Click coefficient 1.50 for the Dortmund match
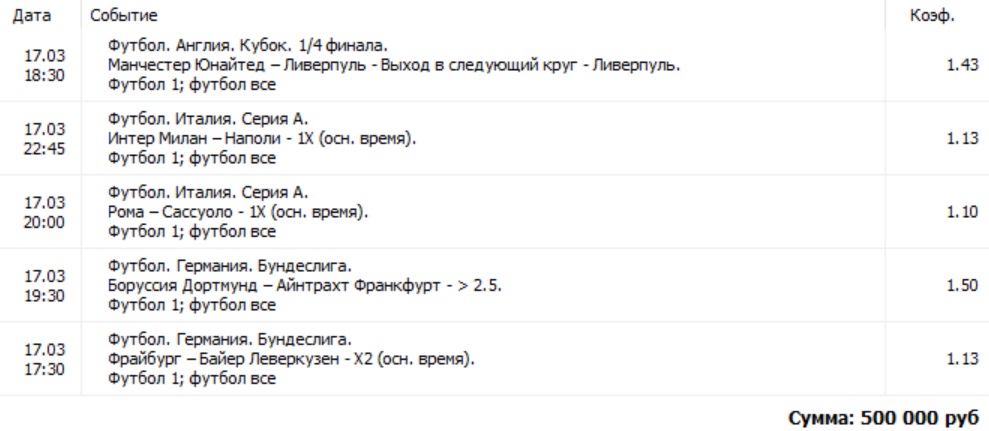Screen dimensions: 989x431 pos(963,286)
